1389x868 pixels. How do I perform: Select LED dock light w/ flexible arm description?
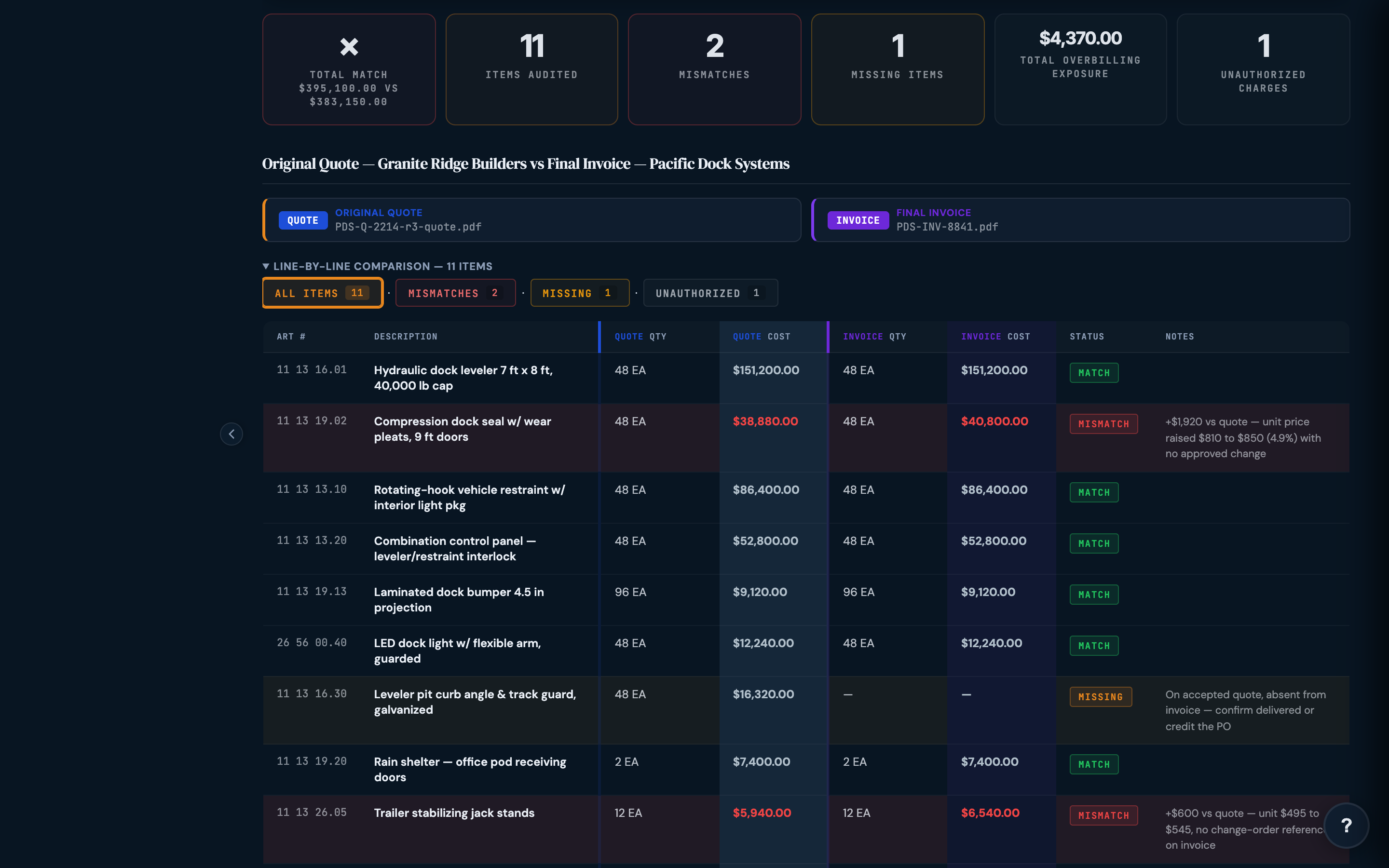[x=457, y=651]
